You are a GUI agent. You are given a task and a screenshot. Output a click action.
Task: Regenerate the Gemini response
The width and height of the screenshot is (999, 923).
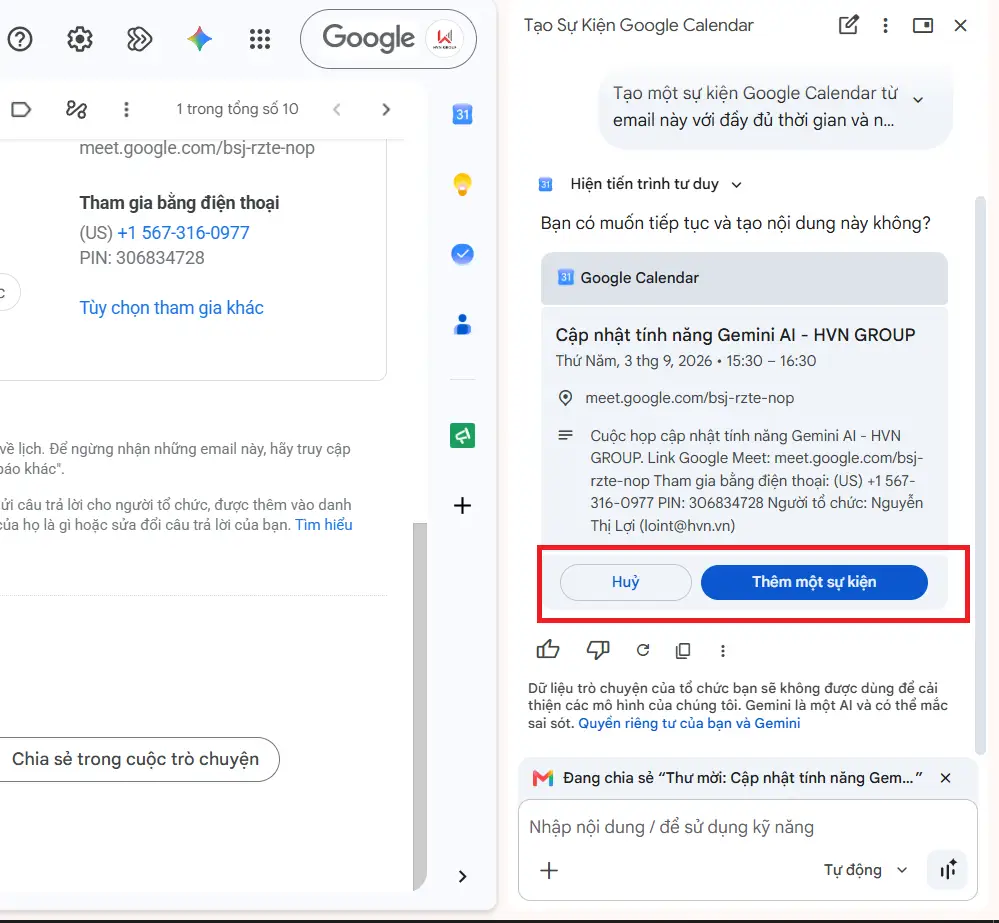point(643,650)
